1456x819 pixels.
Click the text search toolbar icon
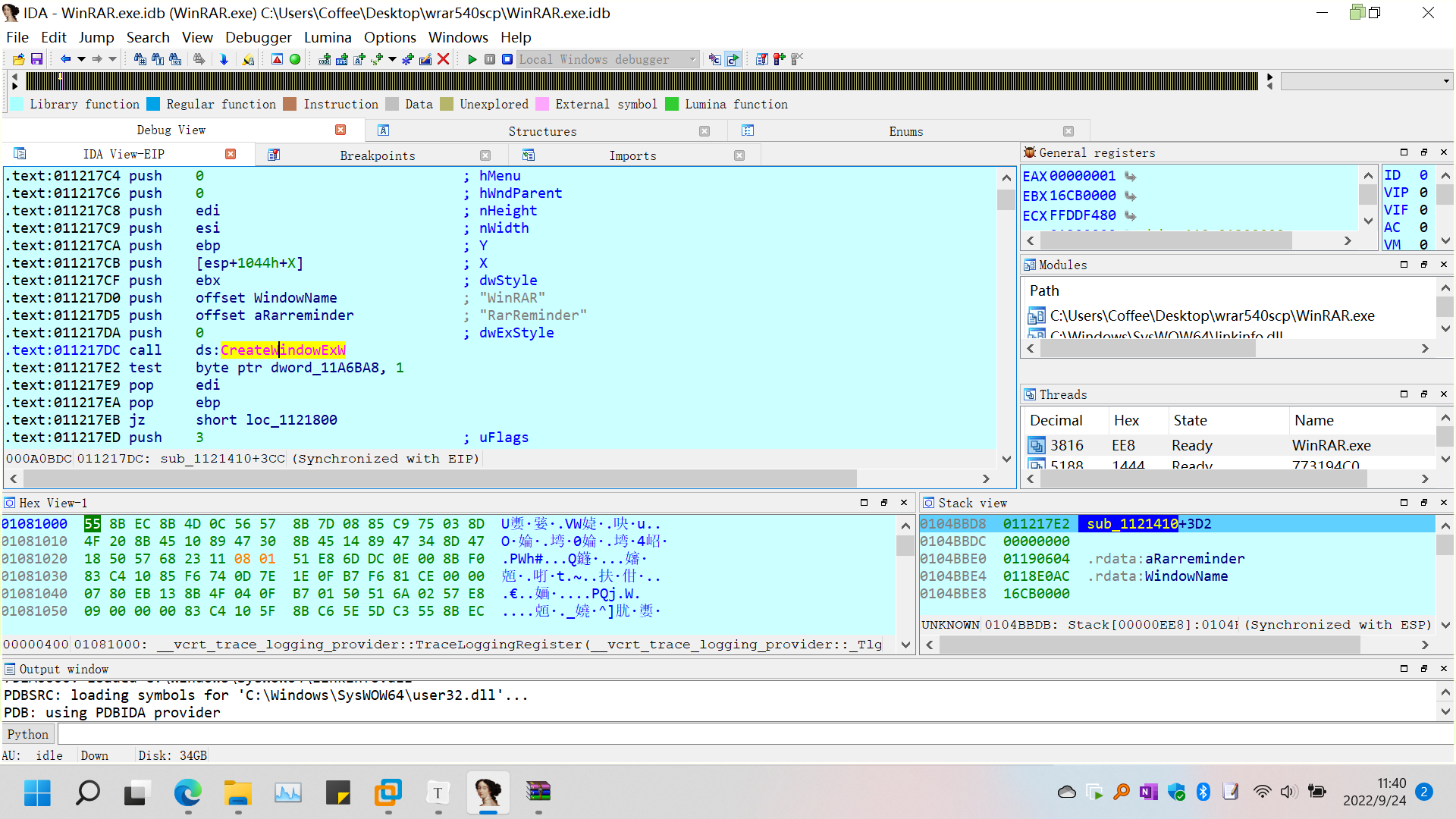[x=158, y=59]
